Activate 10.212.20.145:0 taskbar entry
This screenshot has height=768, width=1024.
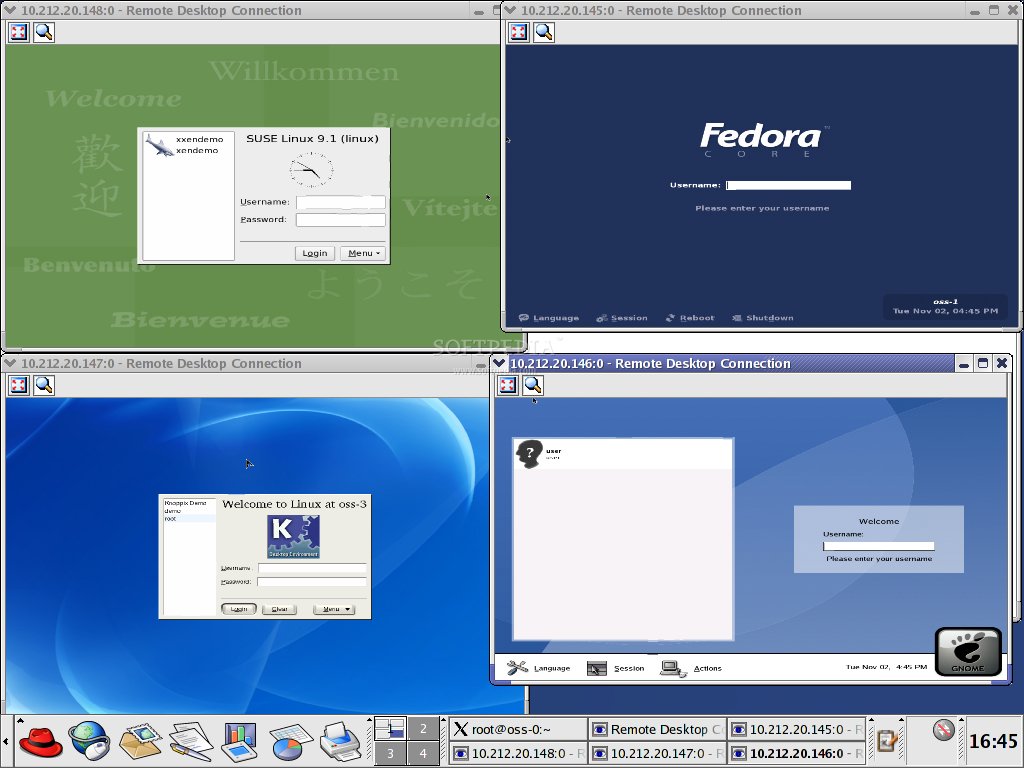(x=796, y=729)
